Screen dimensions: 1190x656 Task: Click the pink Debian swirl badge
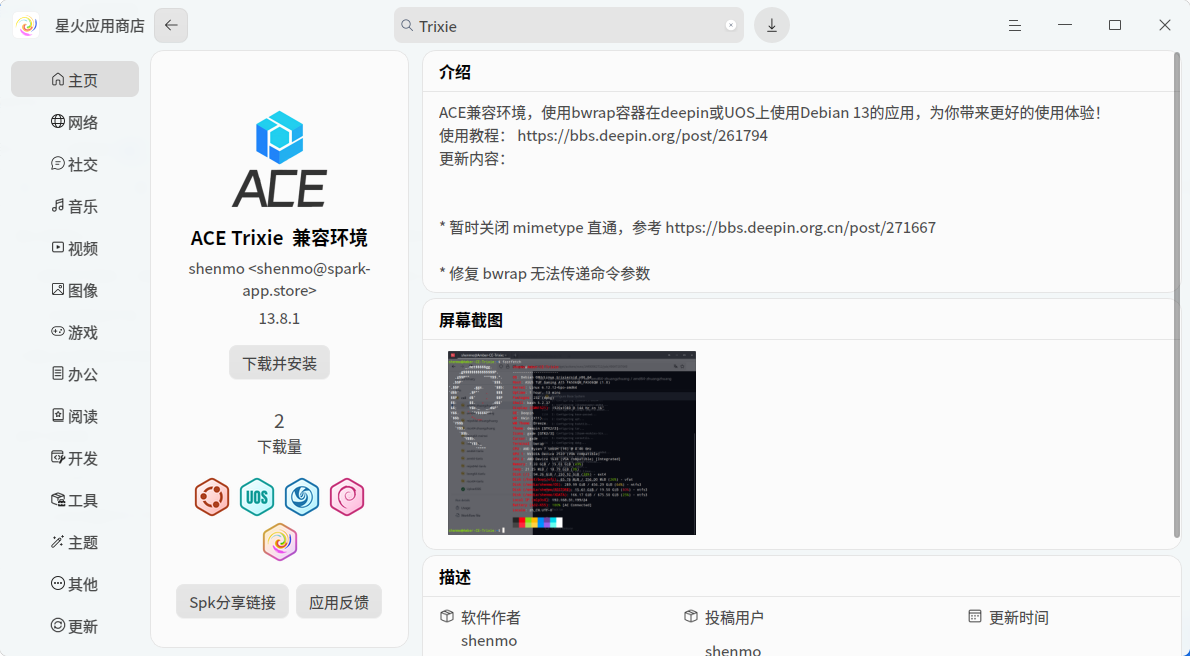pyautogui.click(x=347, y=497)
